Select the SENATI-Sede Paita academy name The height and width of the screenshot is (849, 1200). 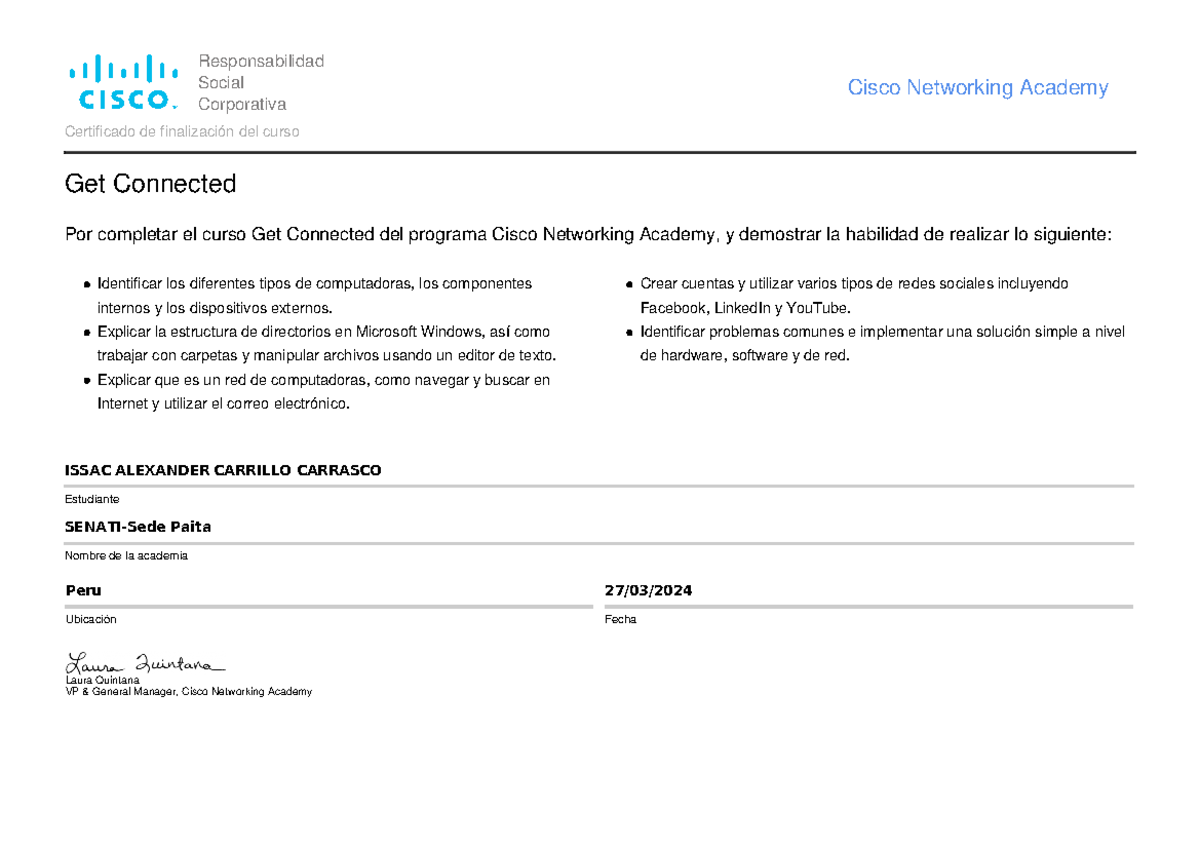click(x=138, y=527)
